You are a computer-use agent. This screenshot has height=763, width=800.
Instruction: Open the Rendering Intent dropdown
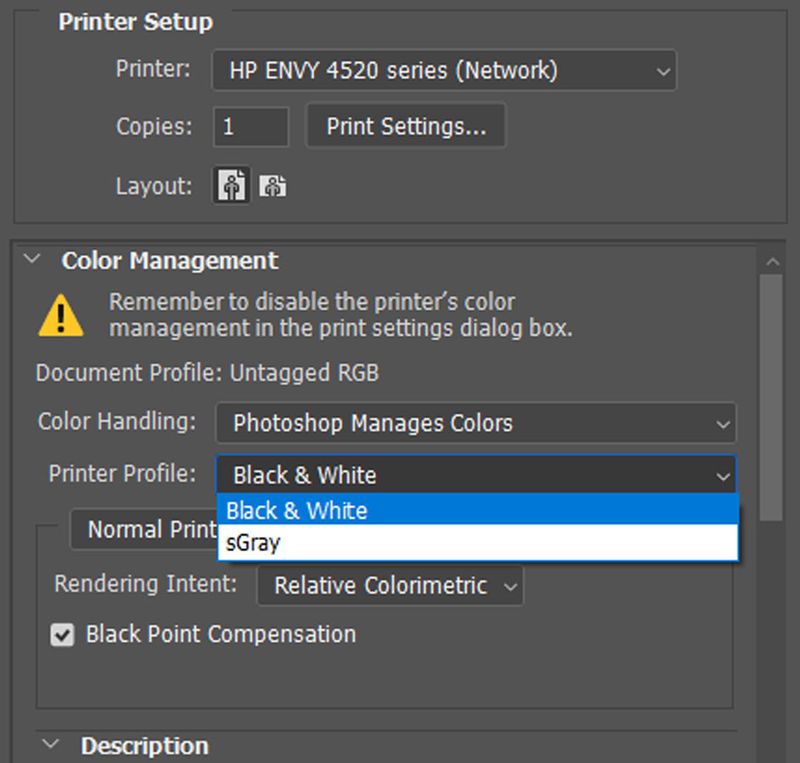click(x=390, y=586)
